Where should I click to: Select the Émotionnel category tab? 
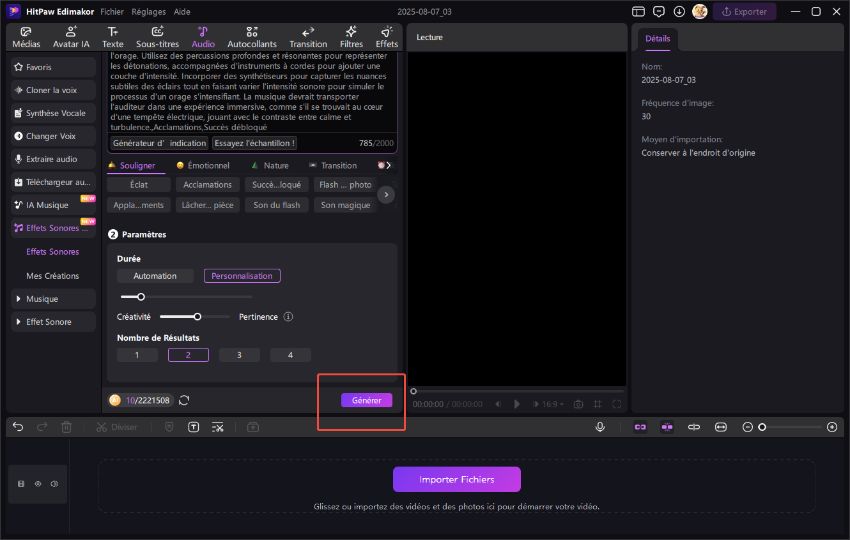pos(203,165)
